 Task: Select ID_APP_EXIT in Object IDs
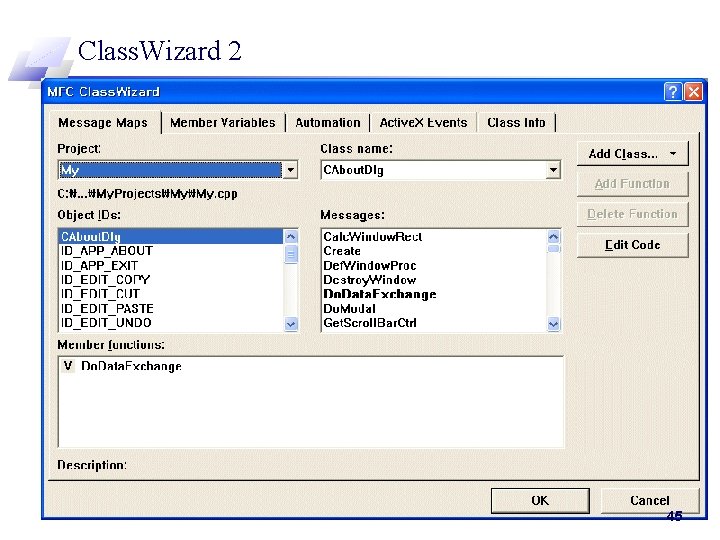[171, 265]
